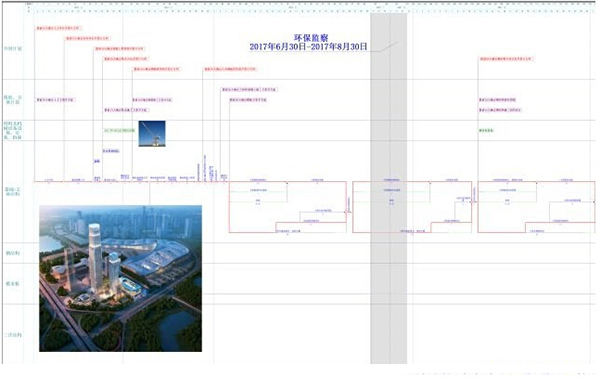The width and height of the screenshot is (600, 377).
Task: Select the 楼承板 row label
Action: [13, 284]
